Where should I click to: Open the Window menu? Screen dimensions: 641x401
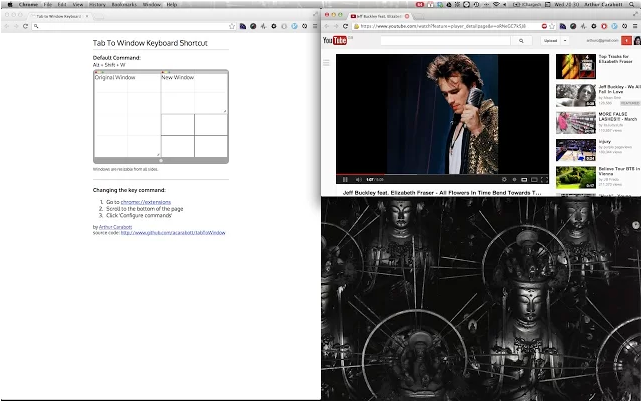152,4
